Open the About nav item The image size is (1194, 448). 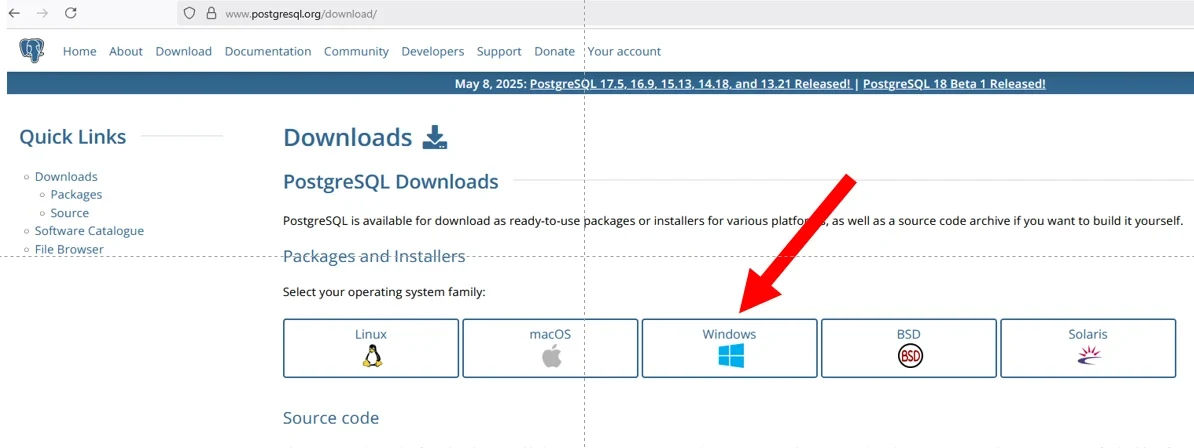tap(126, 52)
